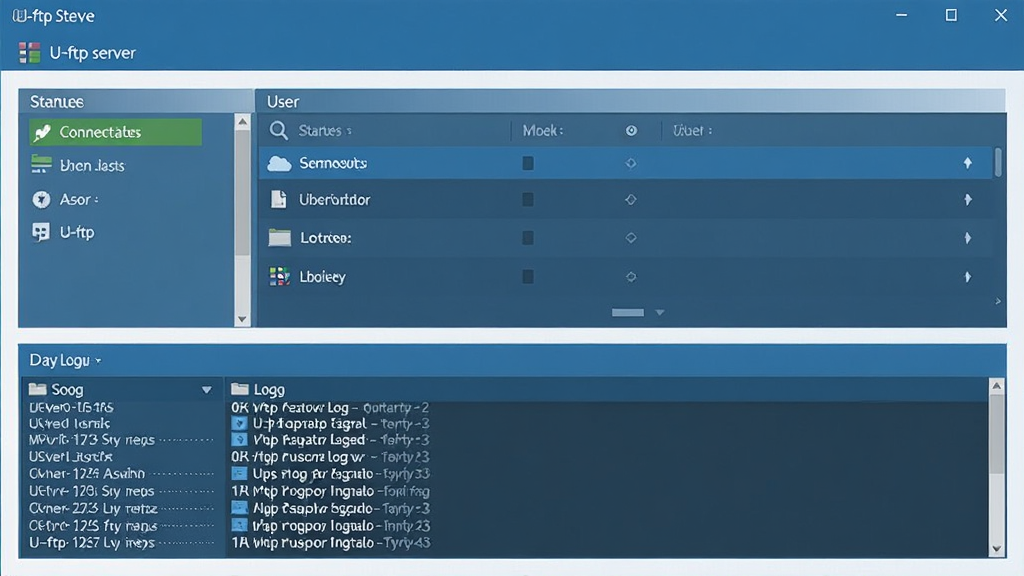Click the sidebar scrollbar down arrow
This screenshot has height=576, width=1024.
click(242, 319)
